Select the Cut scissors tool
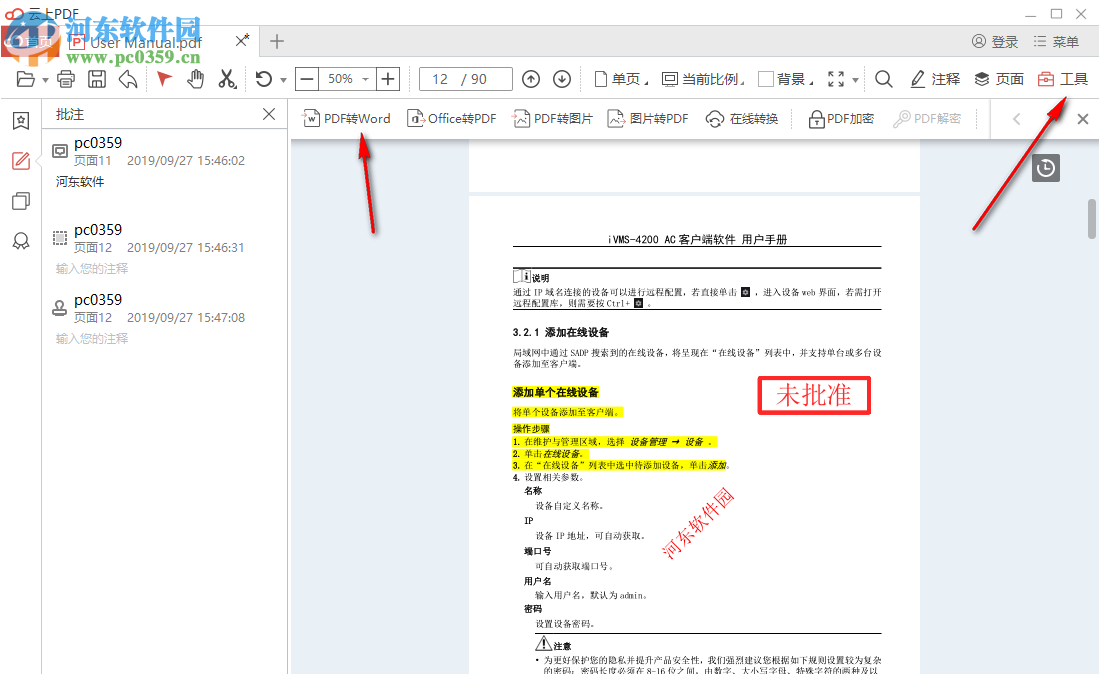This screenshot has width=1100, height=676. (225, 78)
